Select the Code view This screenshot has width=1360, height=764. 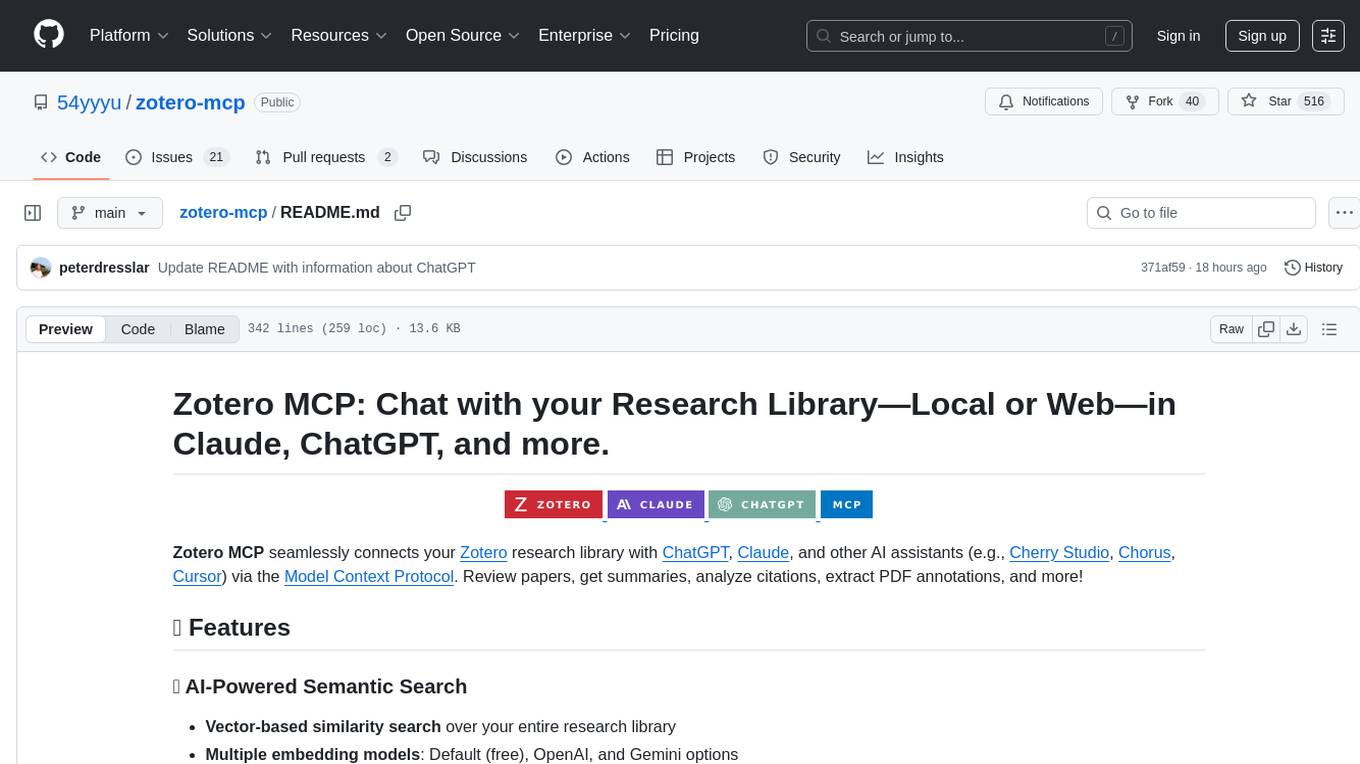pyautogui.click(x=138, y=329)
